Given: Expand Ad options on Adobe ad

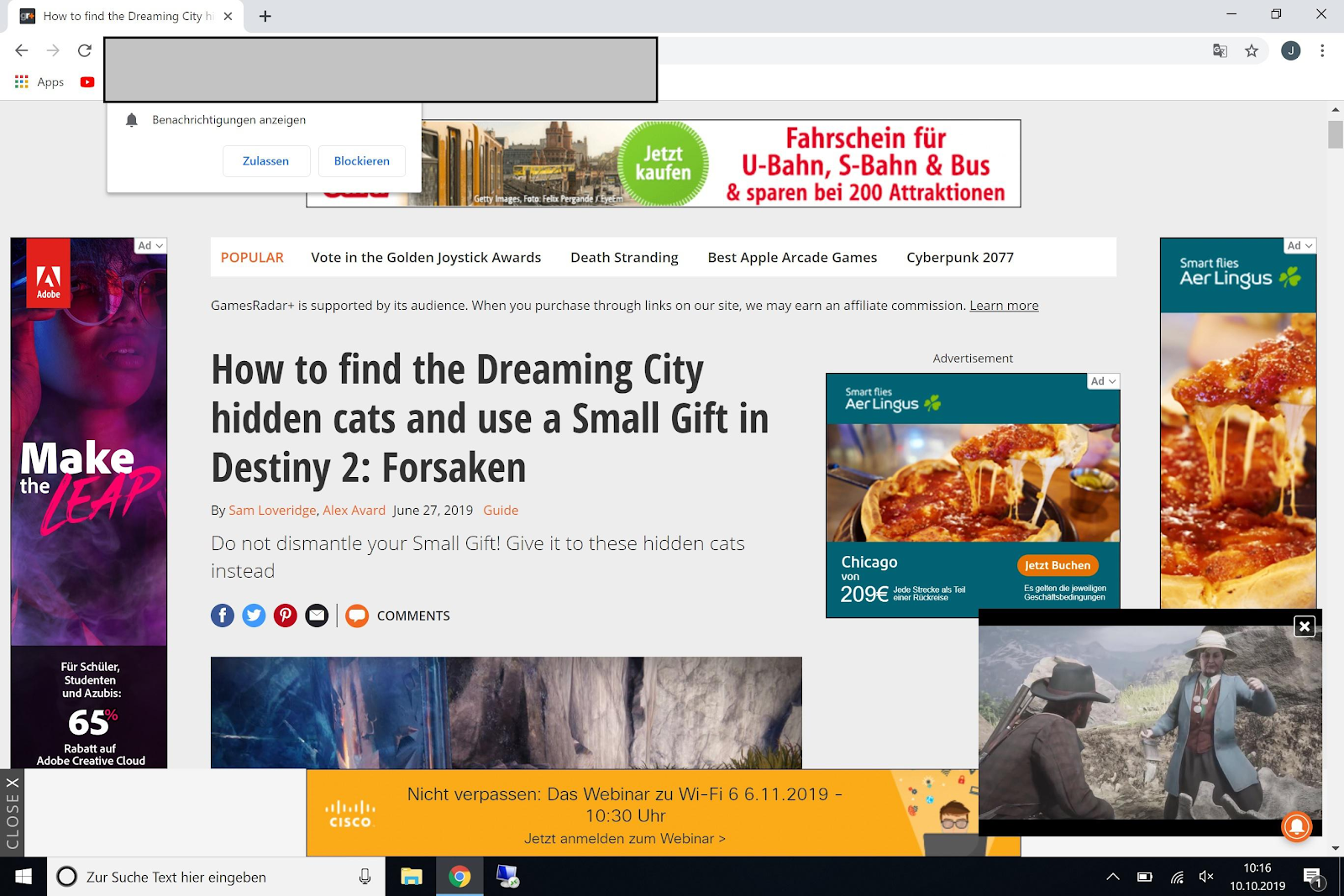Looking at the screenshot, I should pyautogui.click(x=151, y=245).
